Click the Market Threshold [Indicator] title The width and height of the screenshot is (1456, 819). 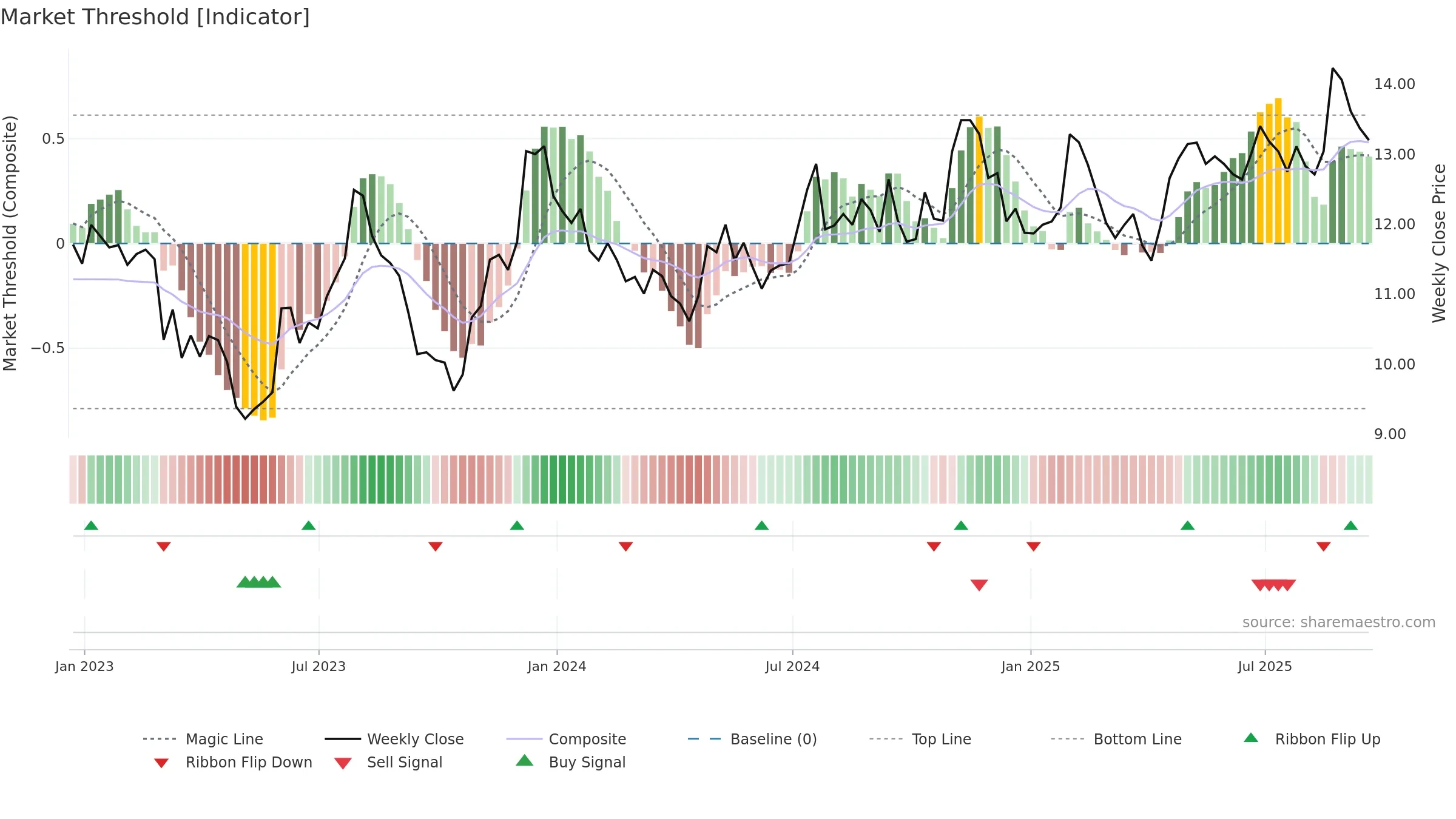[155, 17]
